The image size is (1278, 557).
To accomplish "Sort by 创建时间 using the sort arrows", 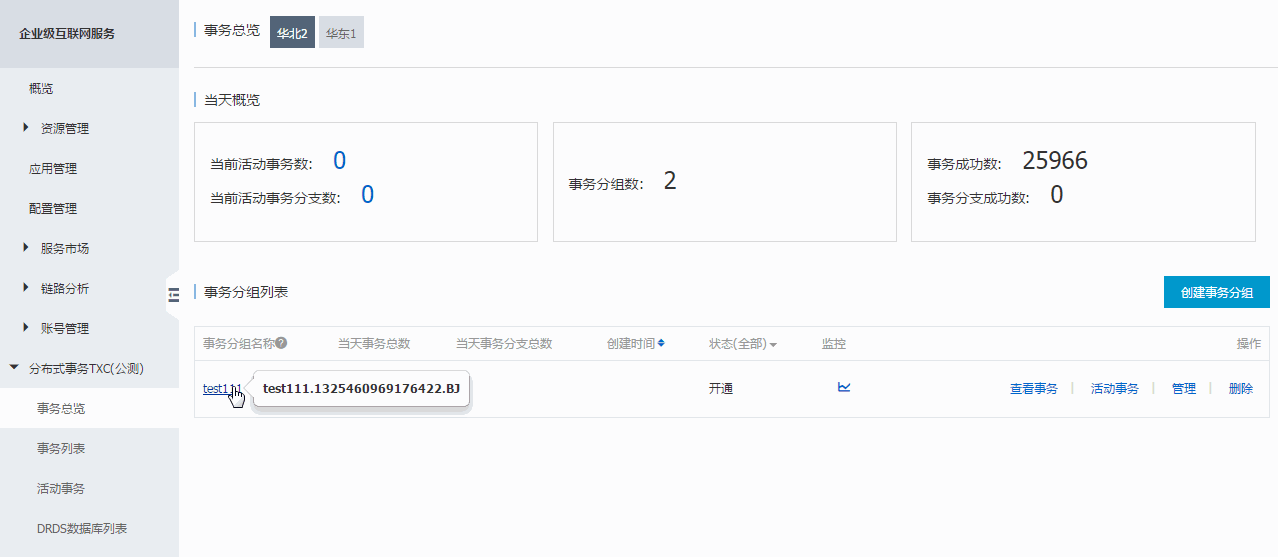I will (661, 343).
